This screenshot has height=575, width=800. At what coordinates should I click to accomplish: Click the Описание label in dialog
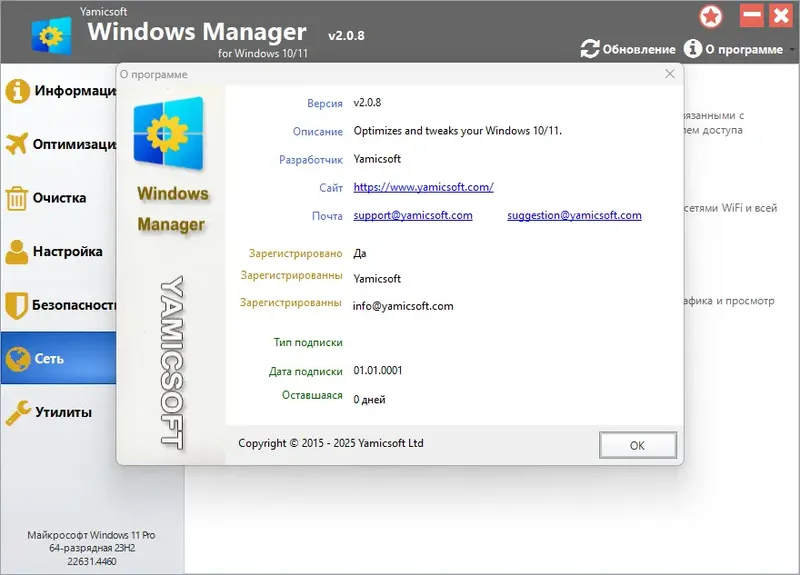pos(317,132)
